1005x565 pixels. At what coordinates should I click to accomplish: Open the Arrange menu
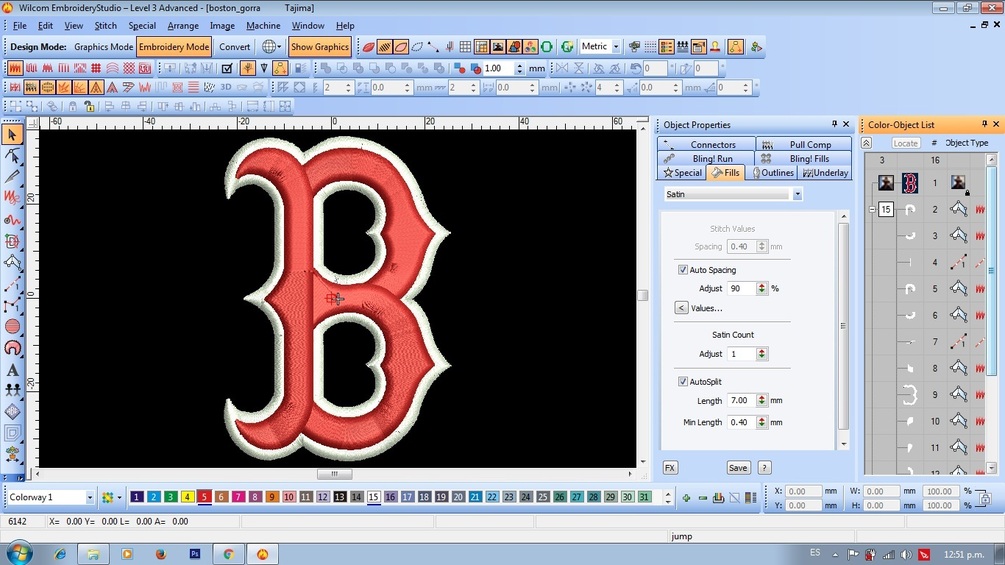click(183, 26)
